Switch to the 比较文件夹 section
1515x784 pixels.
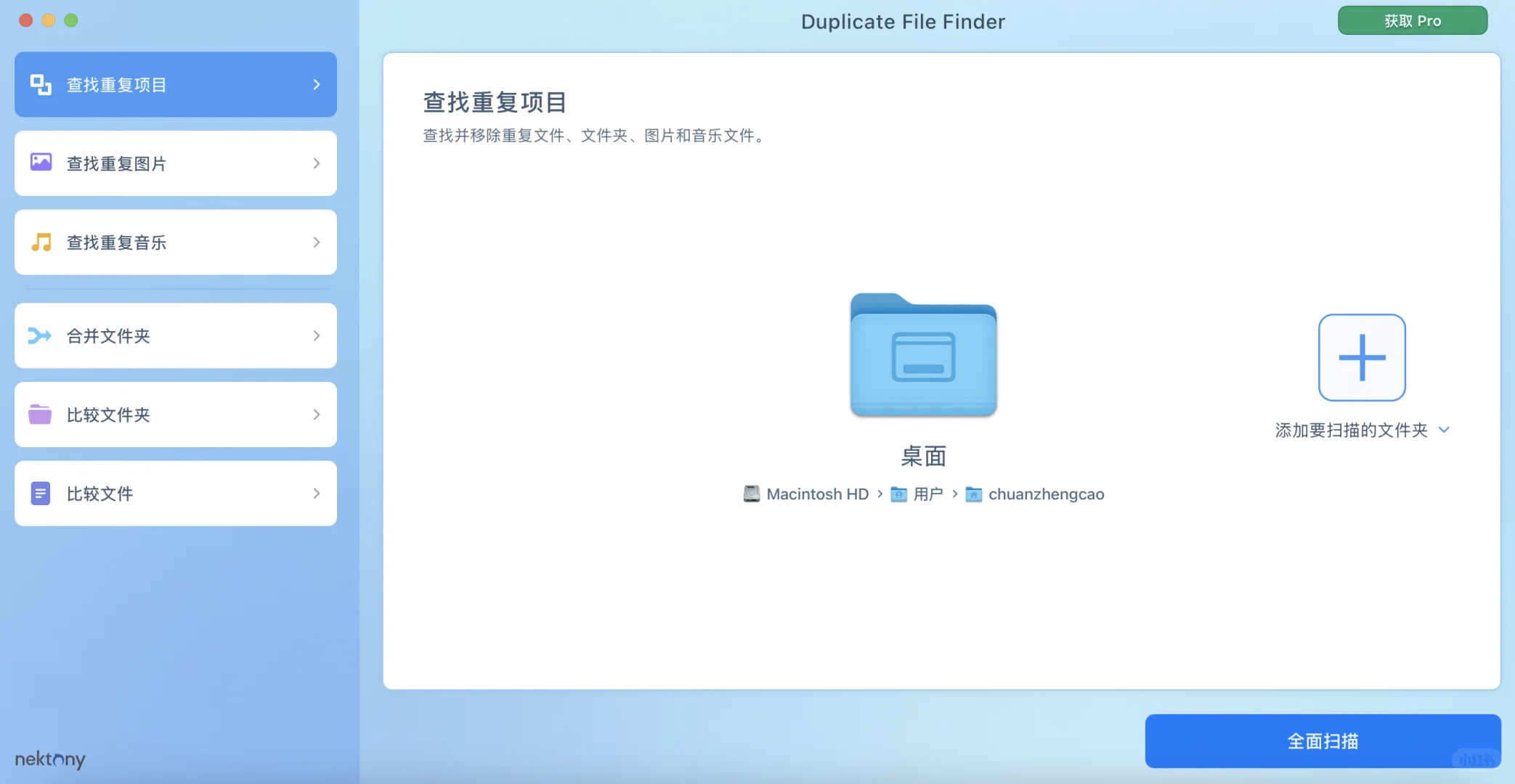click(x=175, y=415)
